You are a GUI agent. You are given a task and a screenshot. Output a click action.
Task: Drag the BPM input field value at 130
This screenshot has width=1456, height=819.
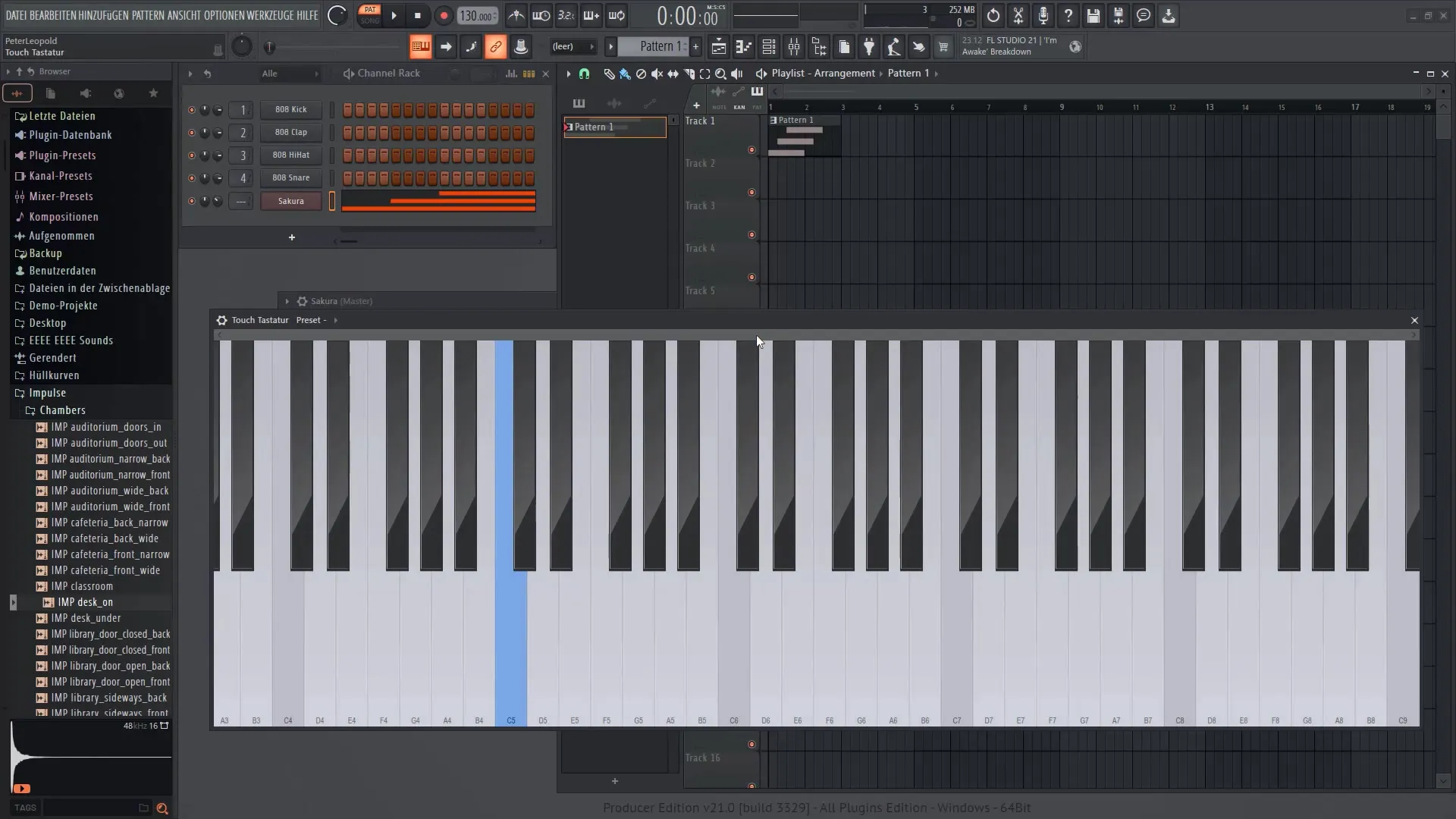477,15
